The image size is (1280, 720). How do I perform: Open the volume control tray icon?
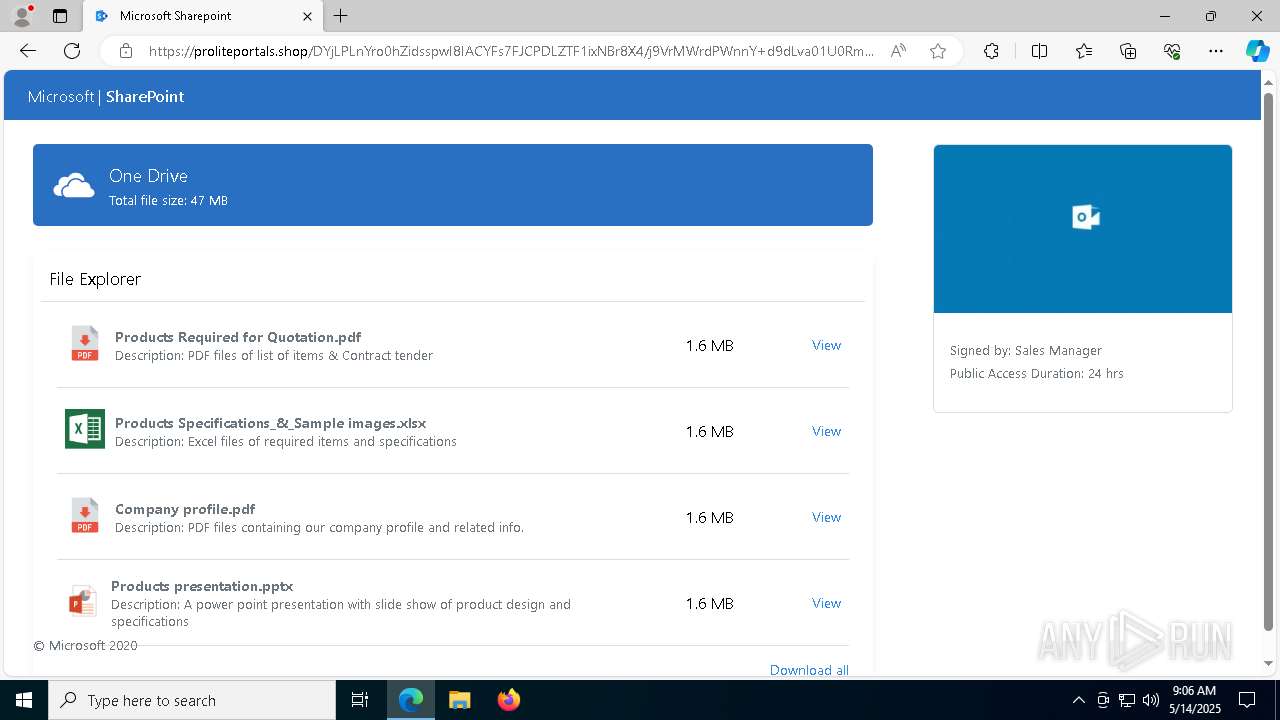(1151, 700)
